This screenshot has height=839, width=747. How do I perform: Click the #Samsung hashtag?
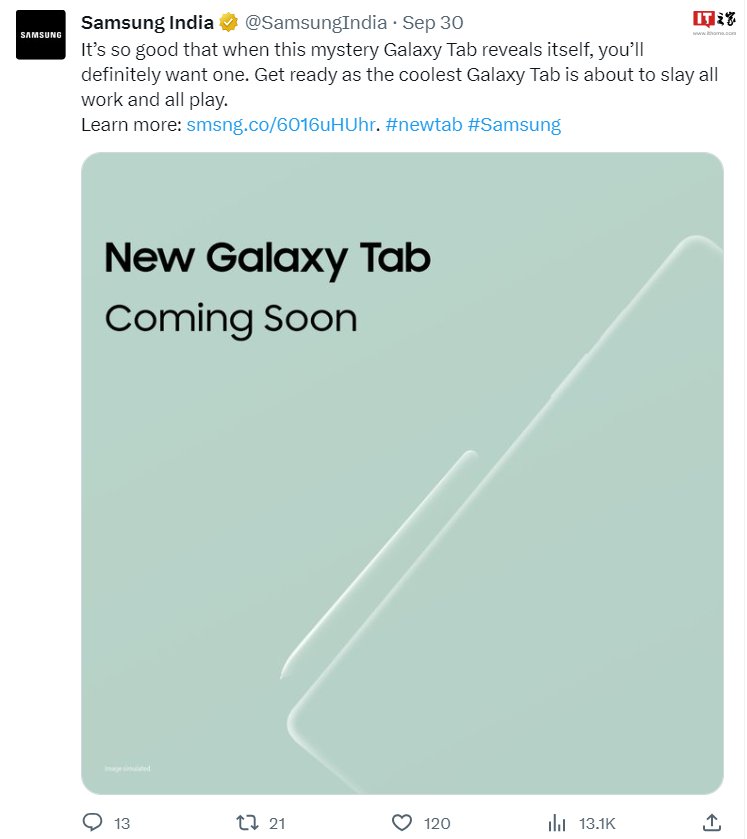click(x=514, y=125)
